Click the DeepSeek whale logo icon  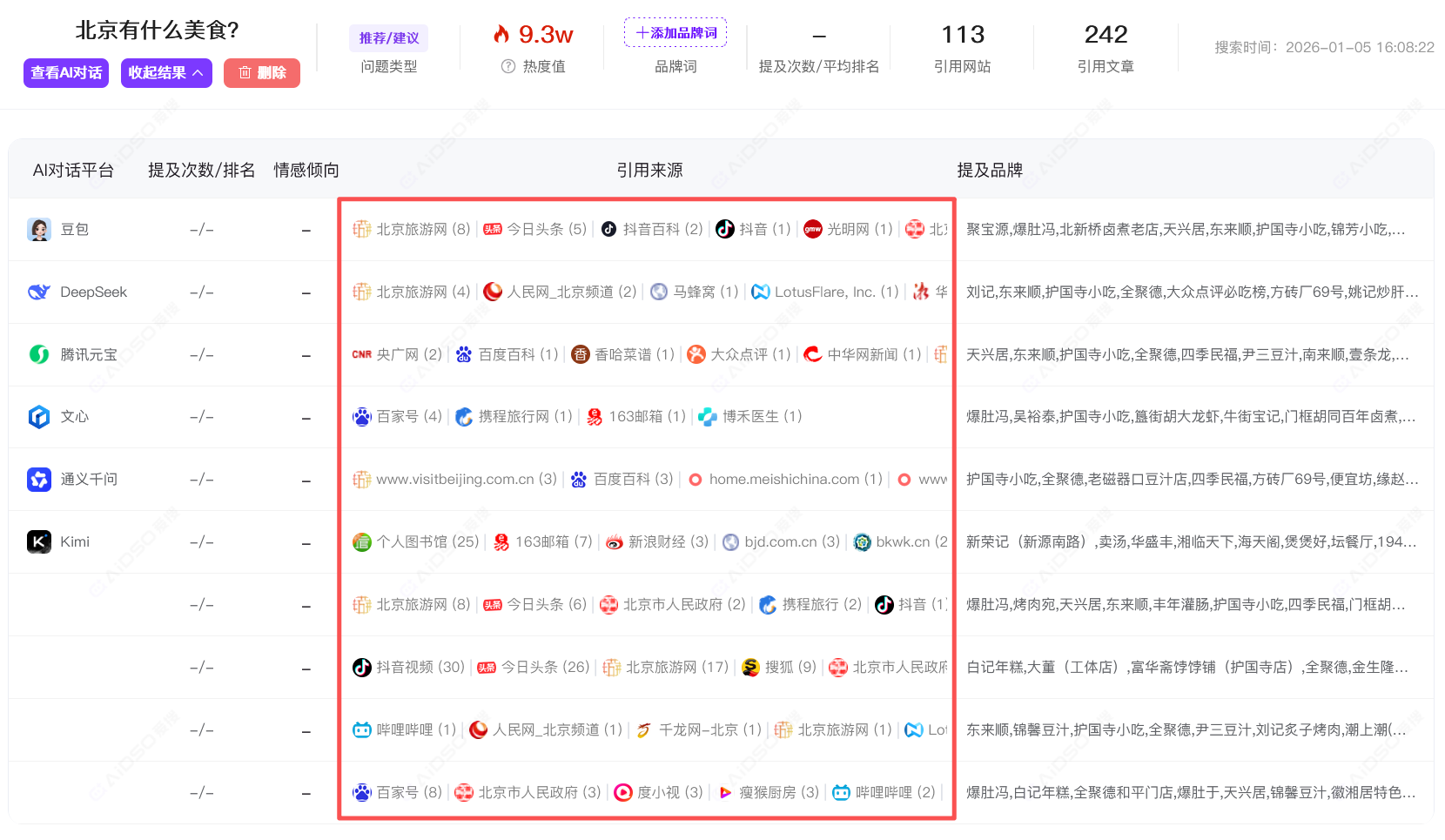pyautogui.click(x=39, y=292)
